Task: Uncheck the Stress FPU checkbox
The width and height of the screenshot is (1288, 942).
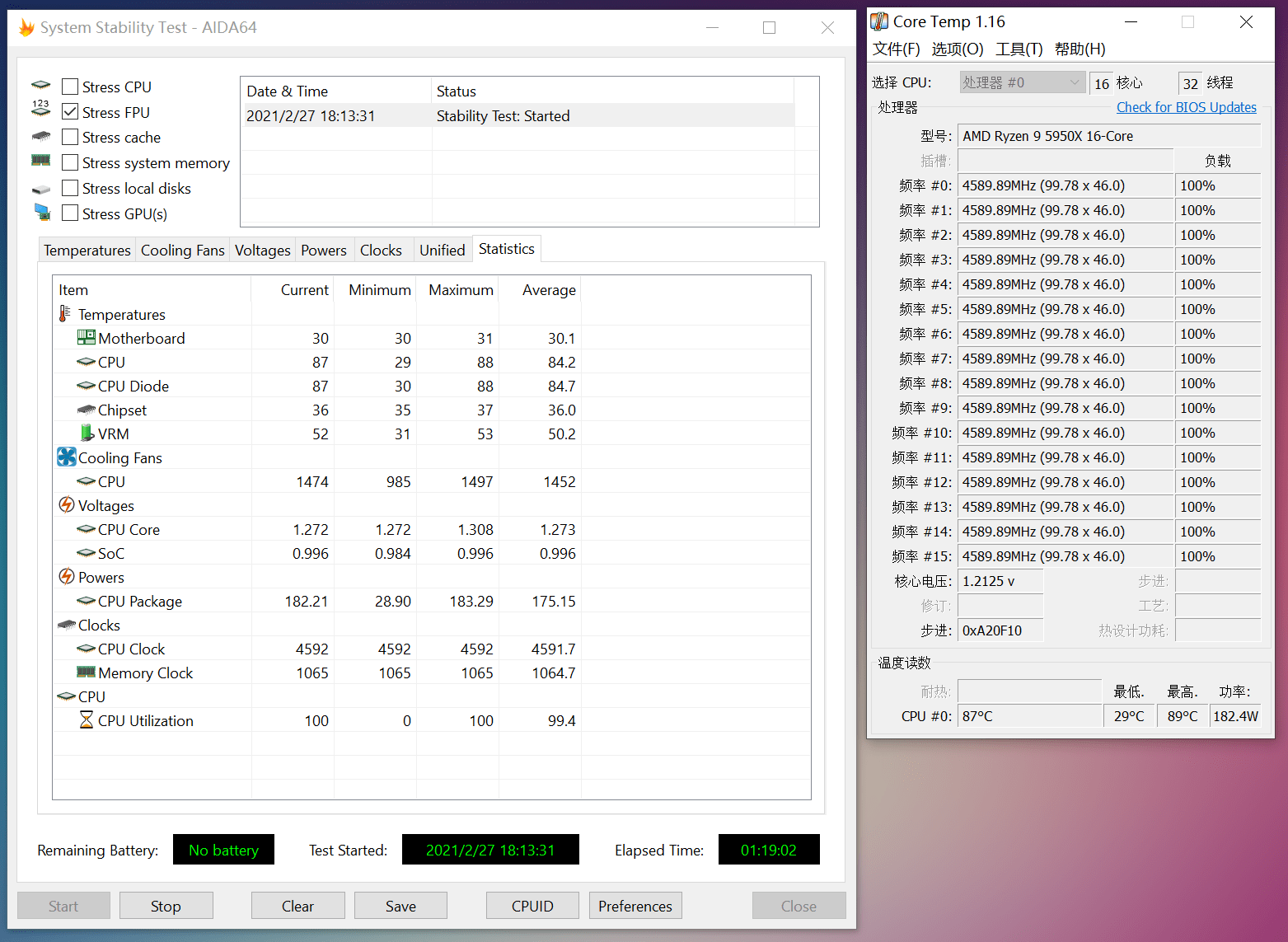Action: 70,112
